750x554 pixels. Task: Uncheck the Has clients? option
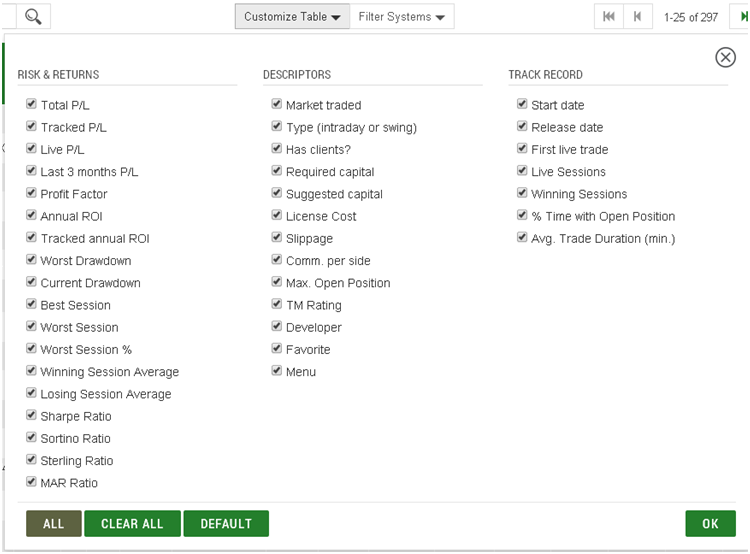(276, 148)
